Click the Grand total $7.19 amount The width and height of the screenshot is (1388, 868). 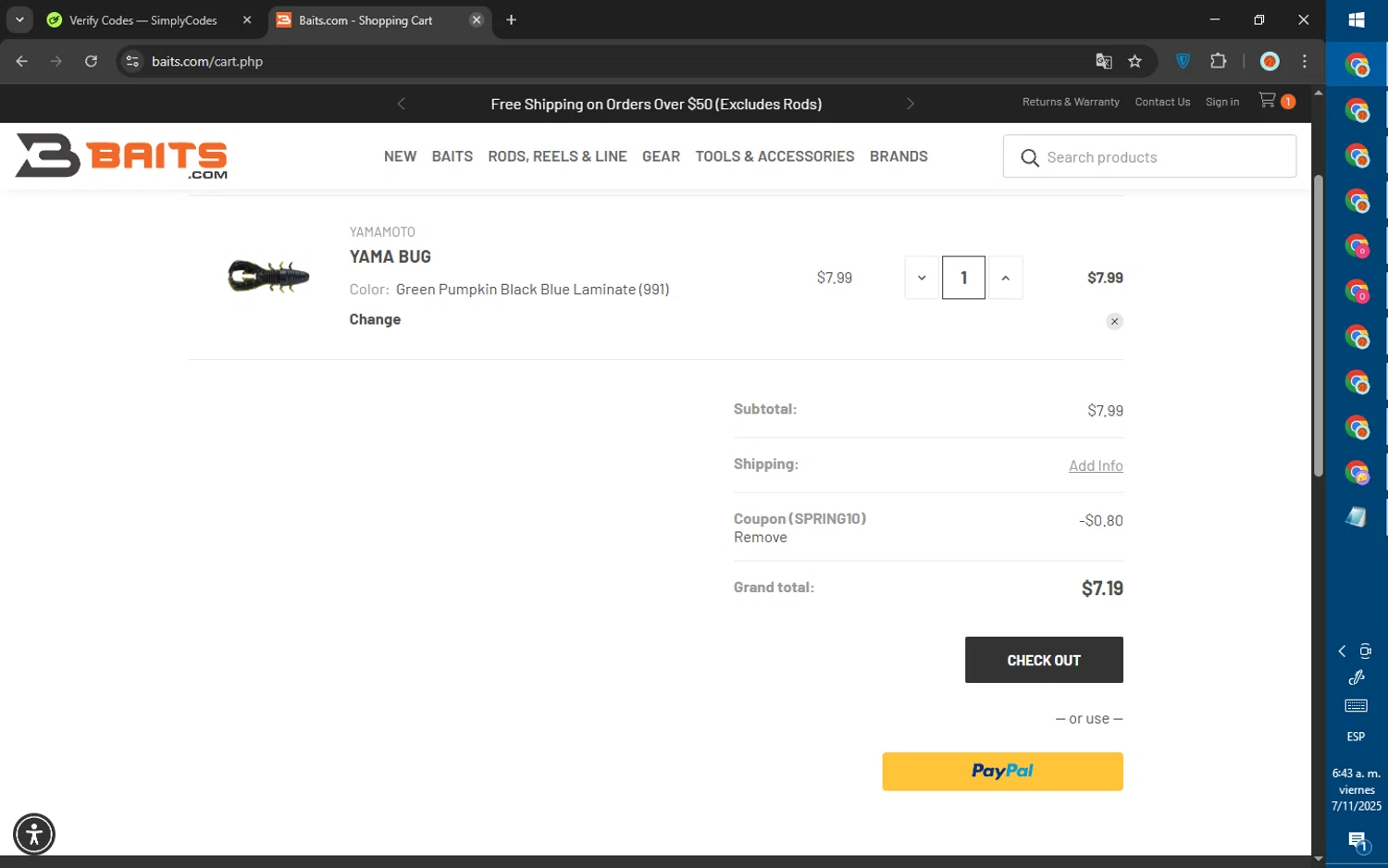coord(1102,589)
